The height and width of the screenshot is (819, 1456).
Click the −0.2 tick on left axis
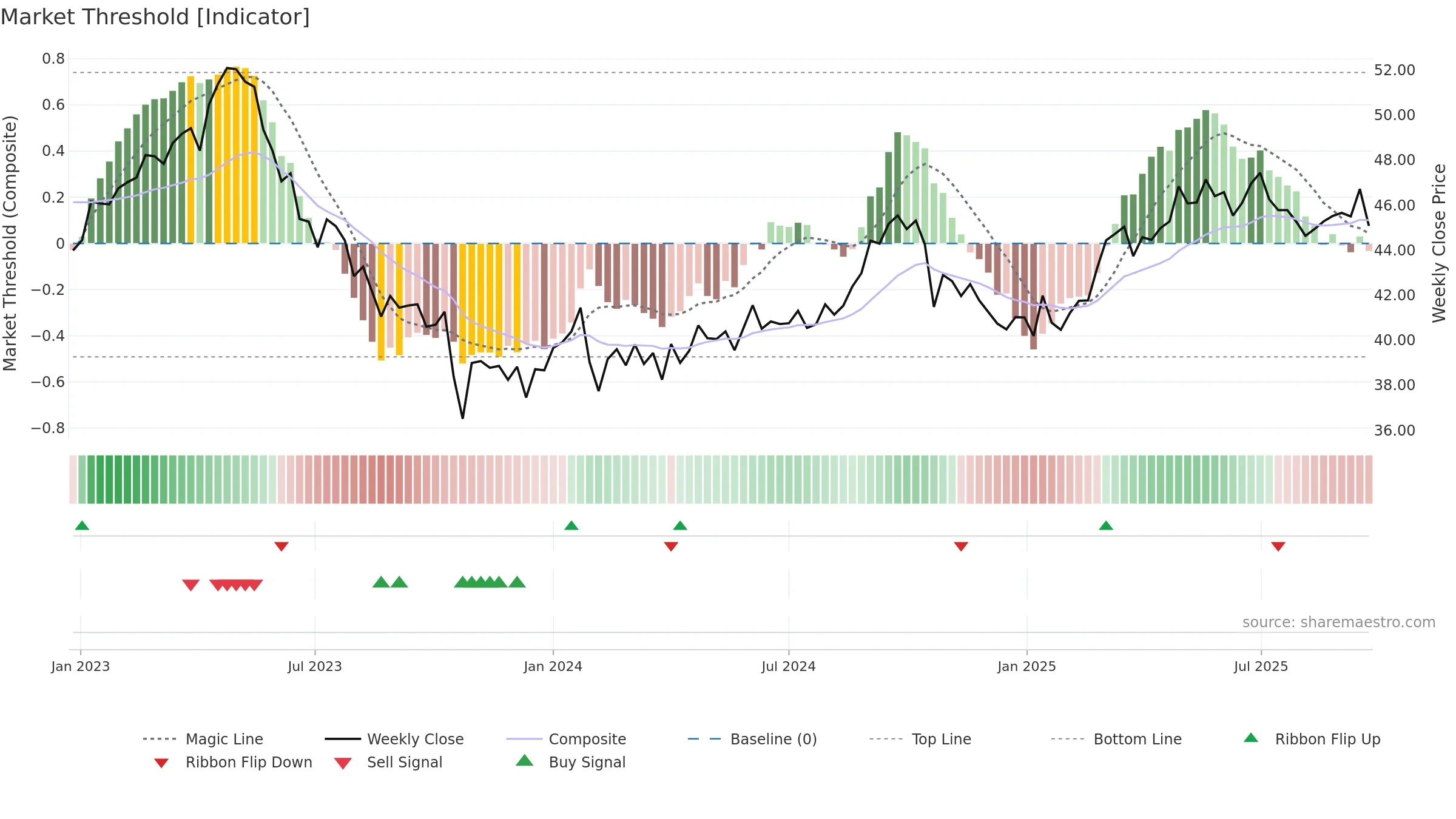(48, 289)
